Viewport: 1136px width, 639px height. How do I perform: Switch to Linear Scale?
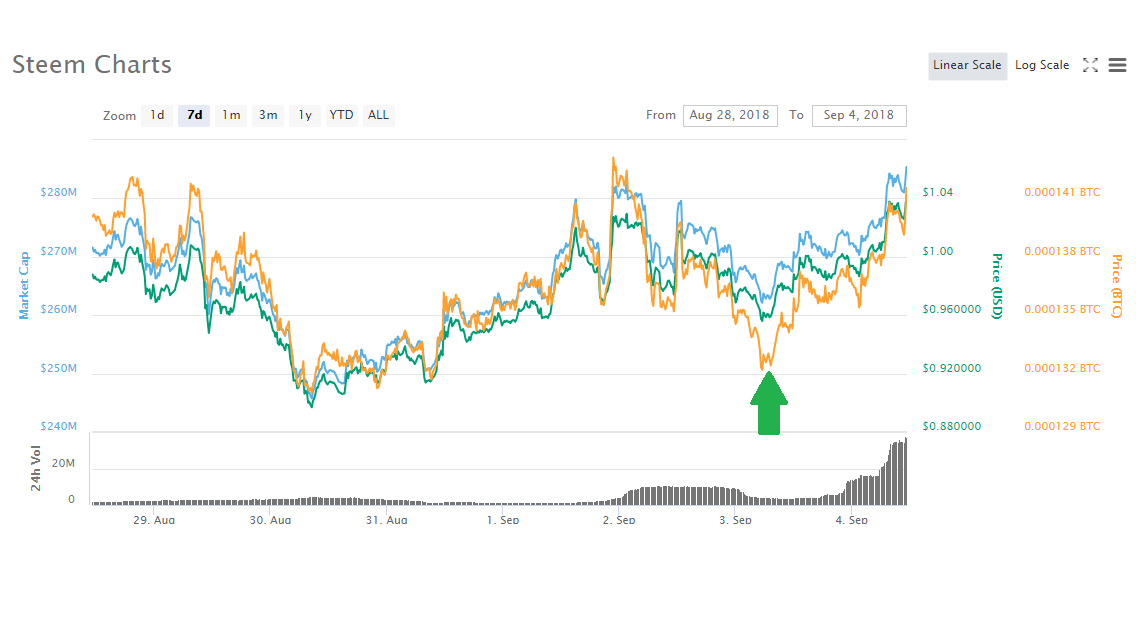[x=967, y=66]
